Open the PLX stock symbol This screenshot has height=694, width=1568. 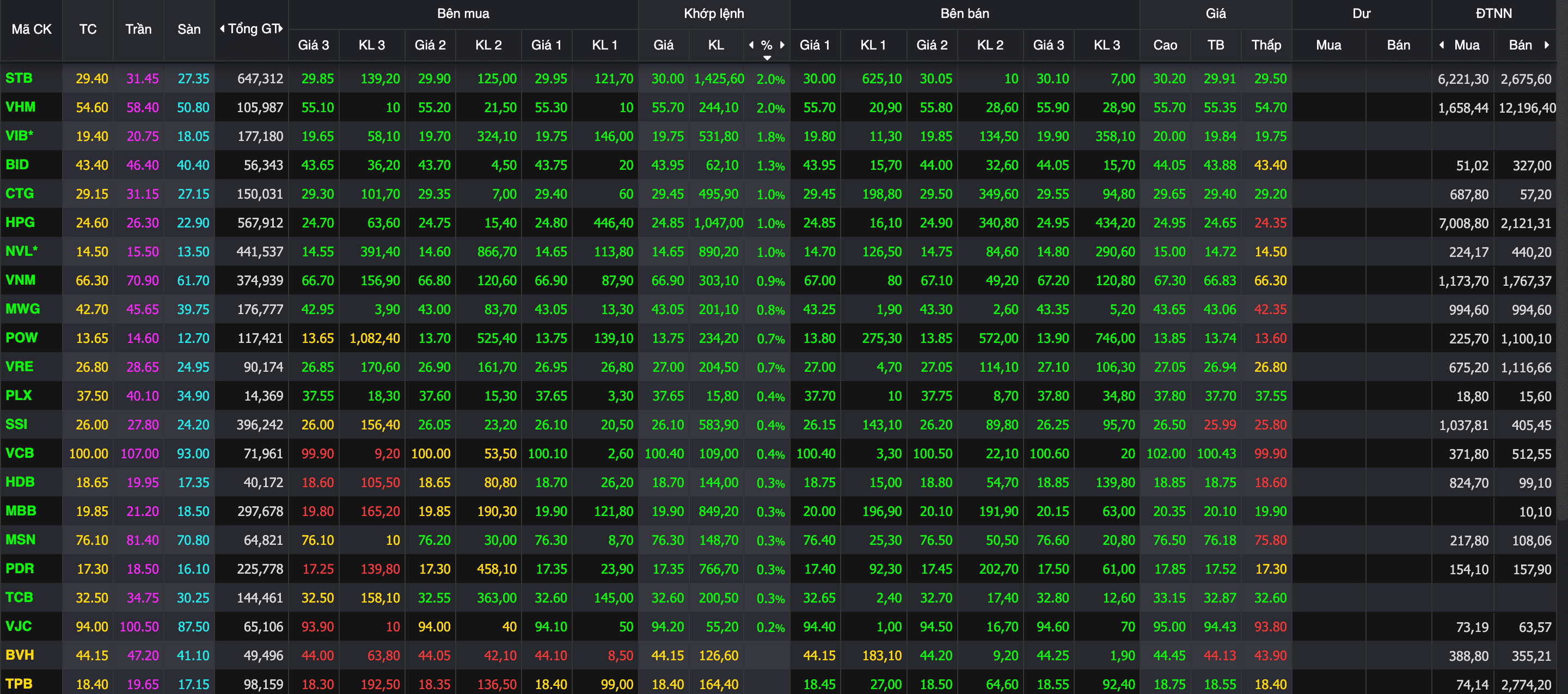[x=19, y=395]
